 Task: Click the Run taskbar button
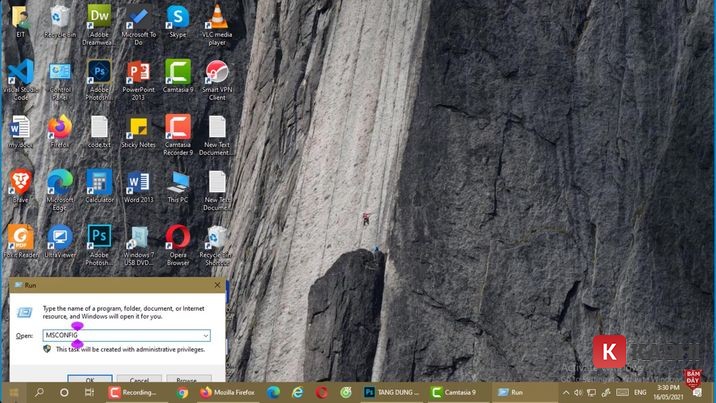pyautogui.click(x=523, y=393)
